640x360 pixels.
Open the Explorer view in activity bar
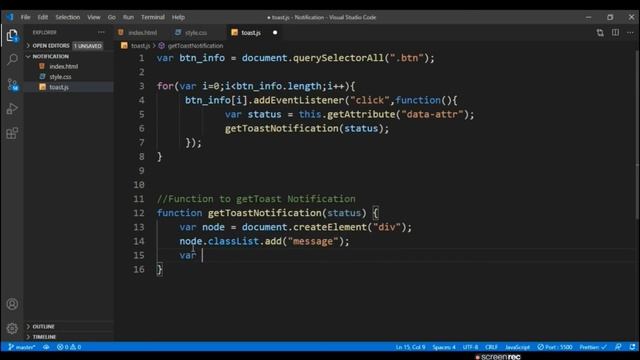12,36
